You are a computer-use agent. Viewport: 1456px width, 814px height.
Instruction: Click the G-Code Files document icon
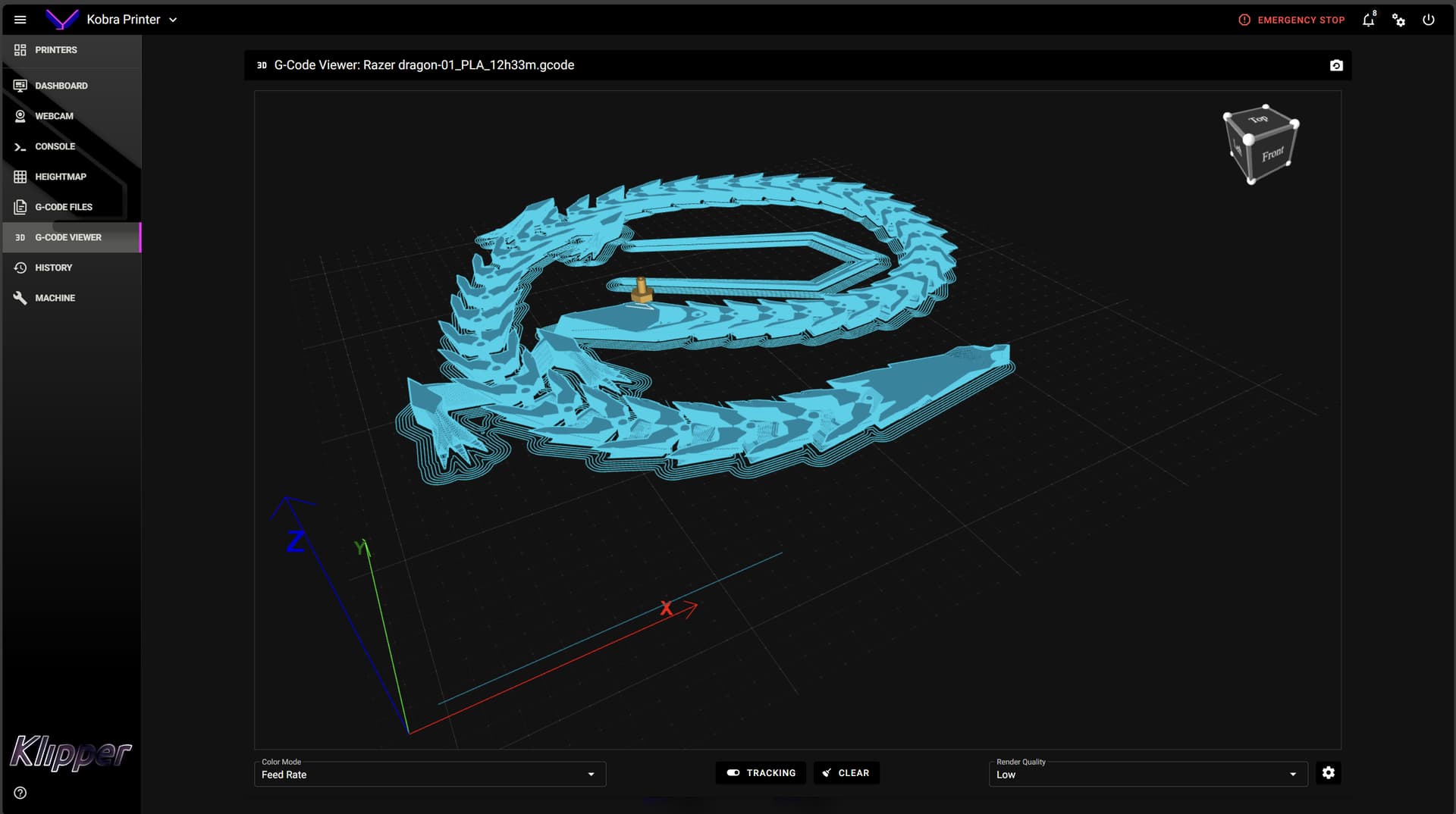click(20, 207)
